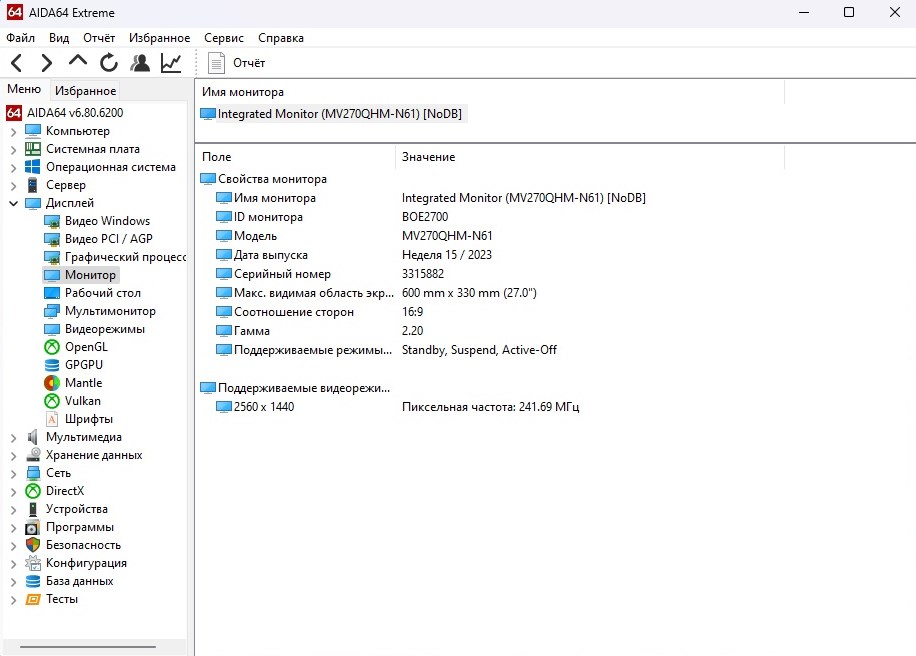Click the Forward navigation arrow

[x=46, y=63]
